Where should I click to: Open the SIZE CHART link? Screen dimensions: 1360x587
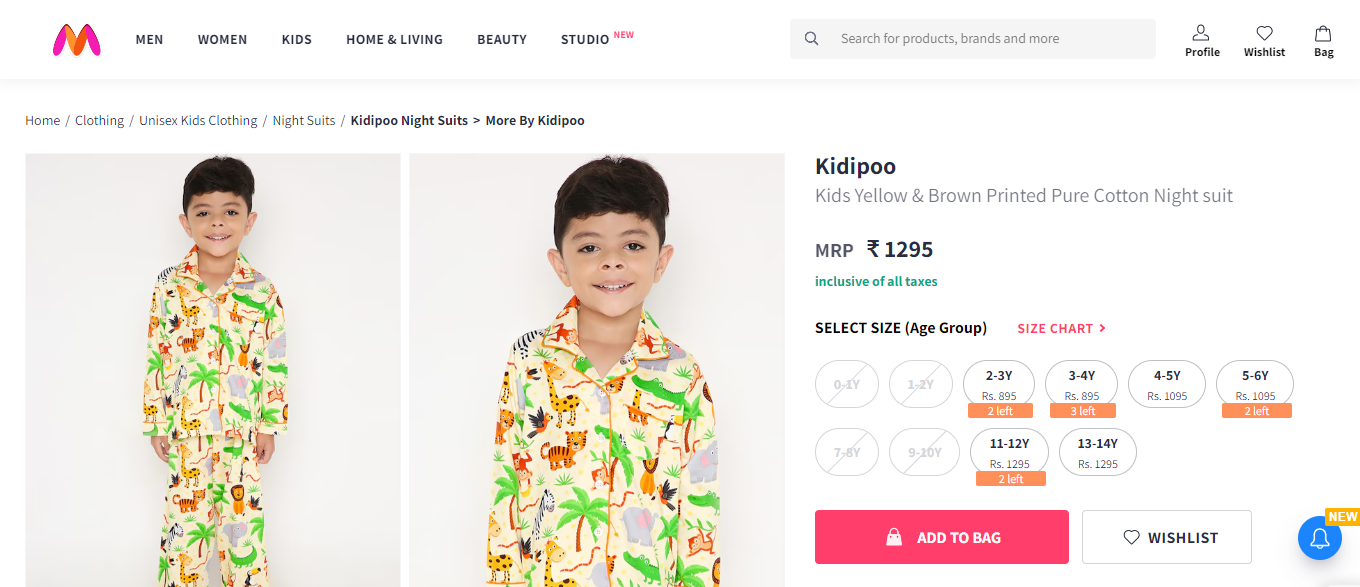[x=1061, y=328]
